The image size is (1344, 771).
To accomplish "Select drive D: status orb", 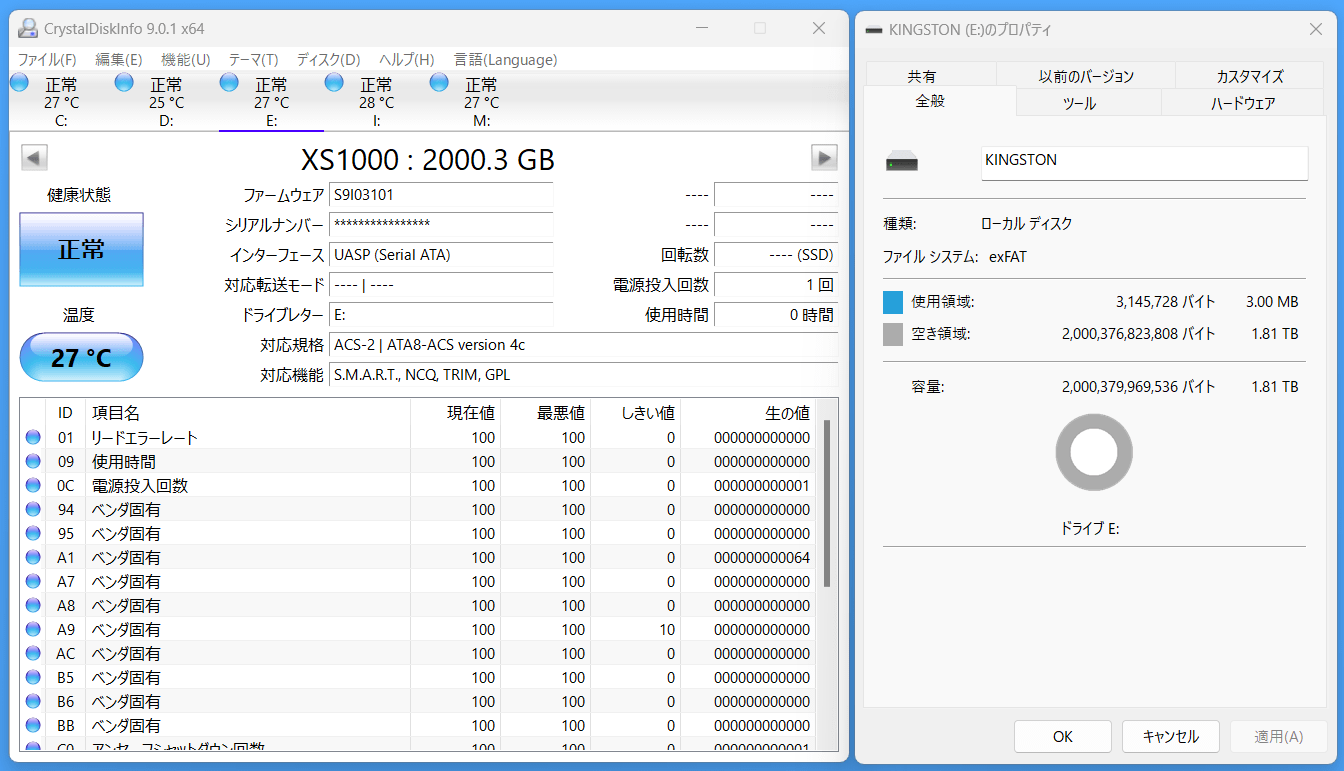I will (x=124, y=83).
